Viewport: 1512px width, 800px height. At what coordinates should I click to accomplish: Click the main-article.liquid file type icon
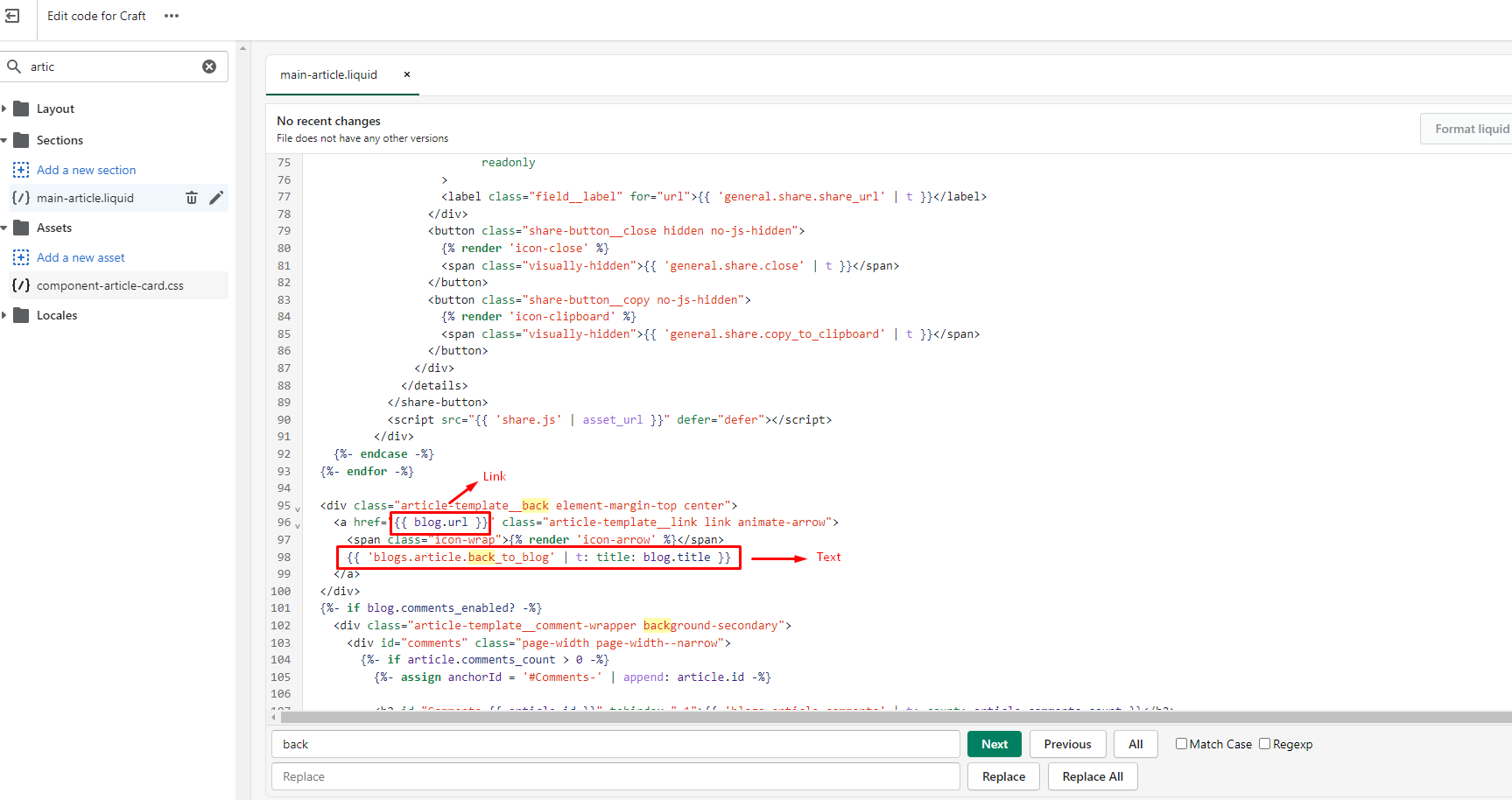(x=21, y=198)
